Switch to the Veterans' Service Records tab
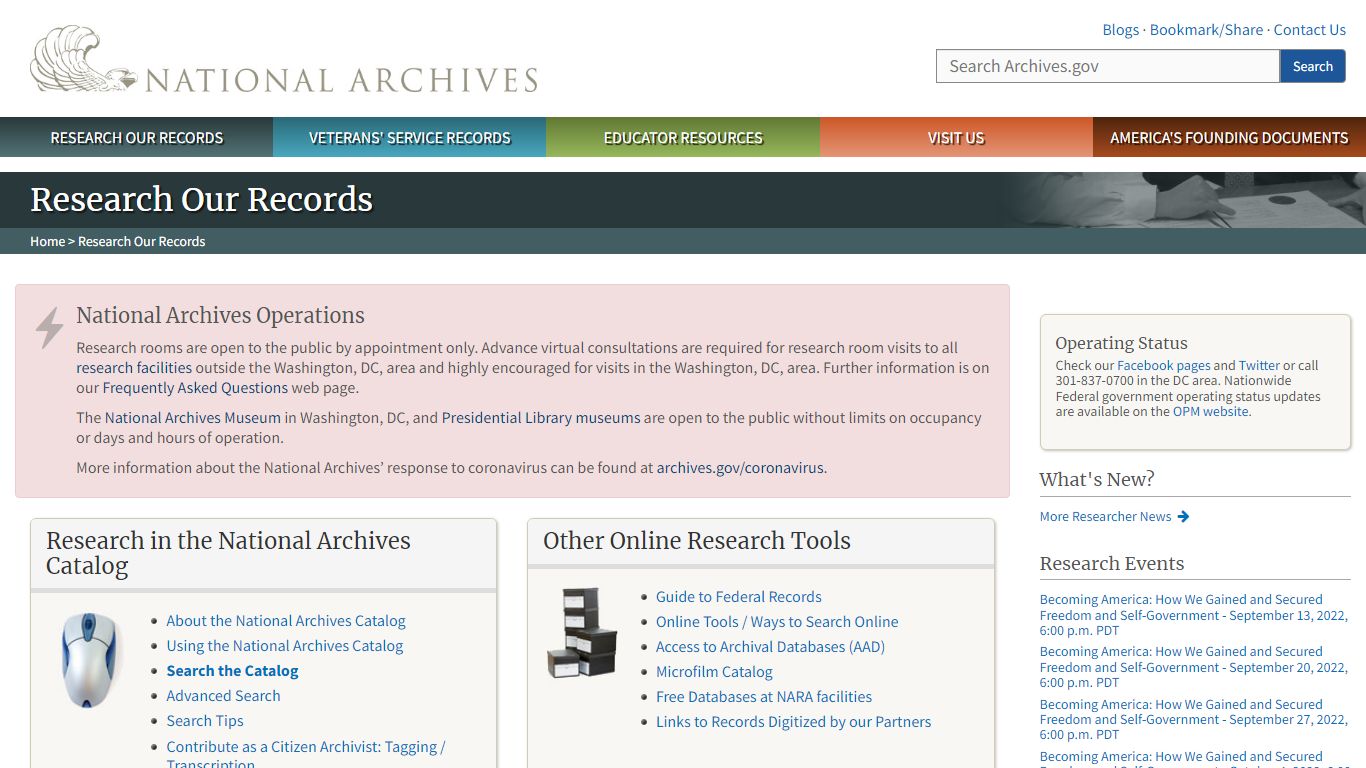This screenshot has width=1366, height=768. (409, 137)
